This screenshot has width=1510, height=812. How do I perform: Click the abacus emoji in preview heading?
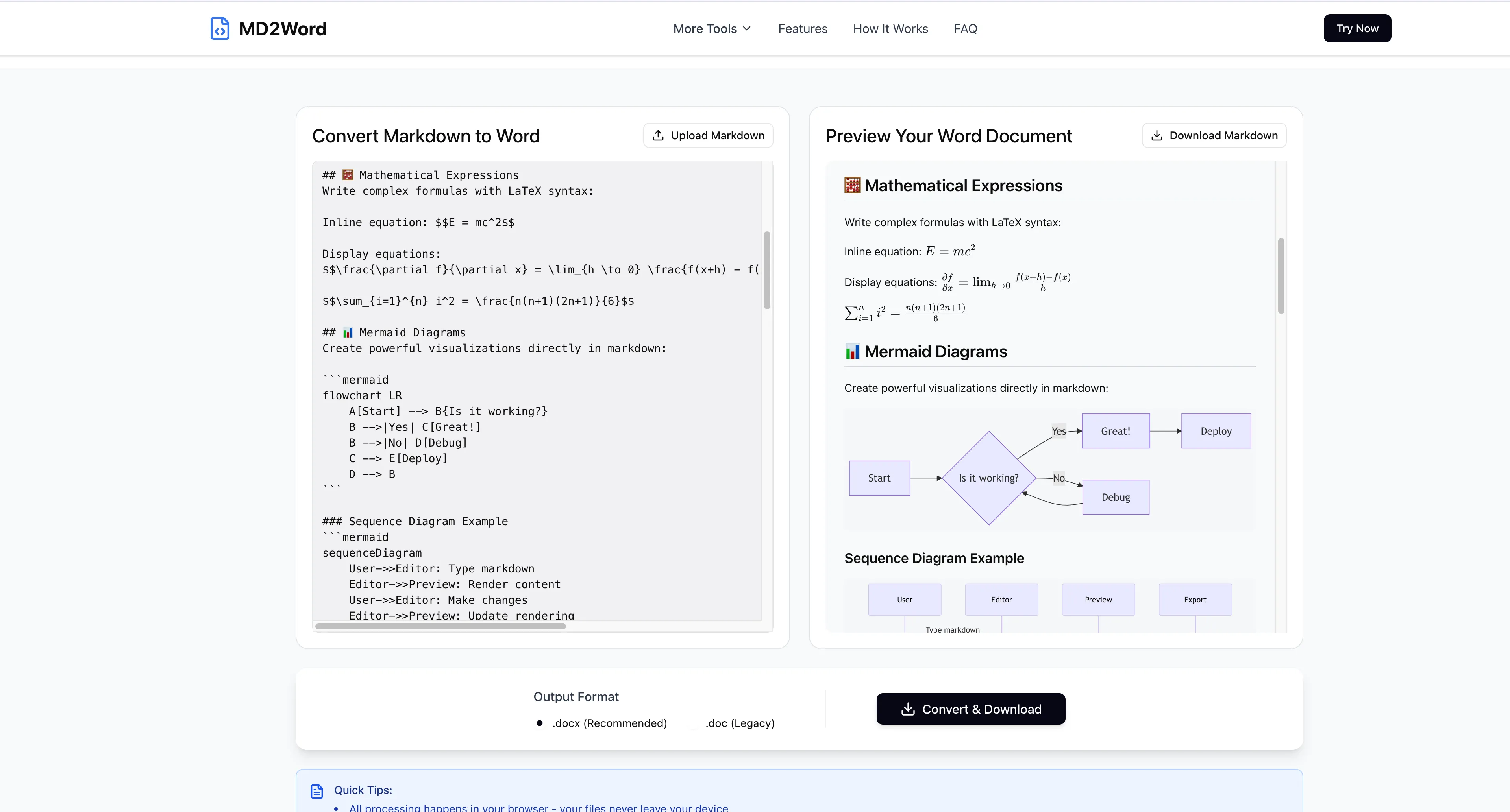[x=852, y=185]
